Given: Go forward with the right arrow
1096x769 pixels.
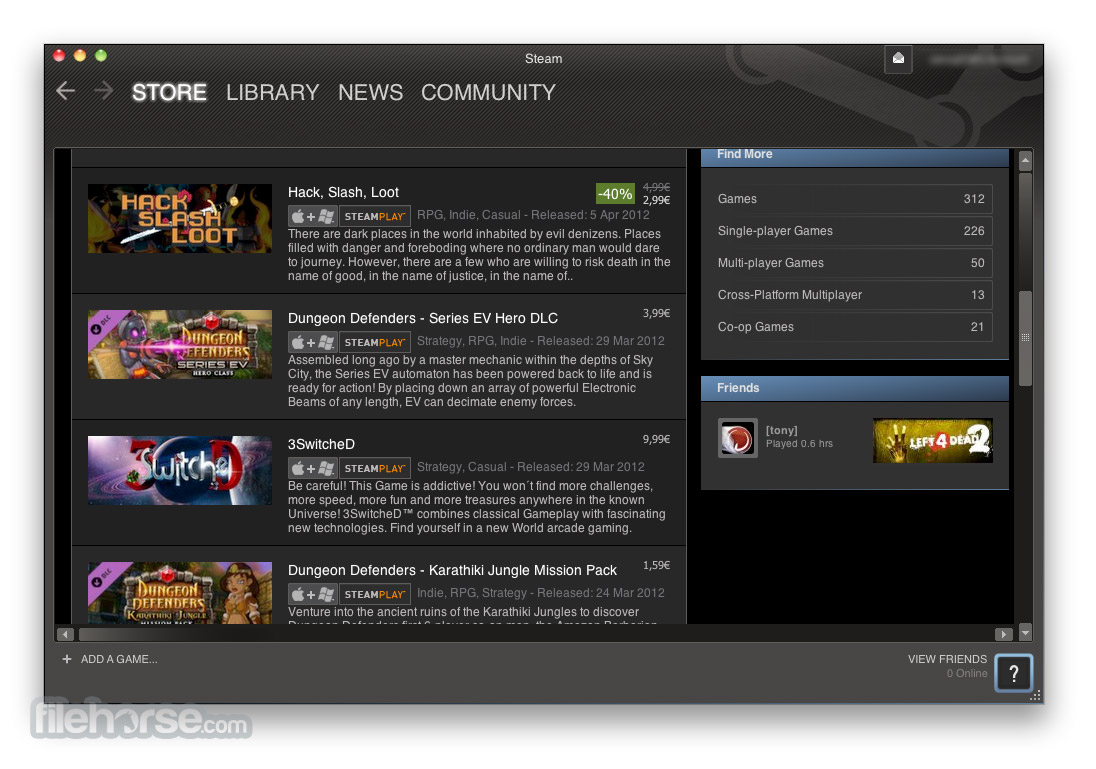Looking at the screenshot, I should click(x=103, y=91).
